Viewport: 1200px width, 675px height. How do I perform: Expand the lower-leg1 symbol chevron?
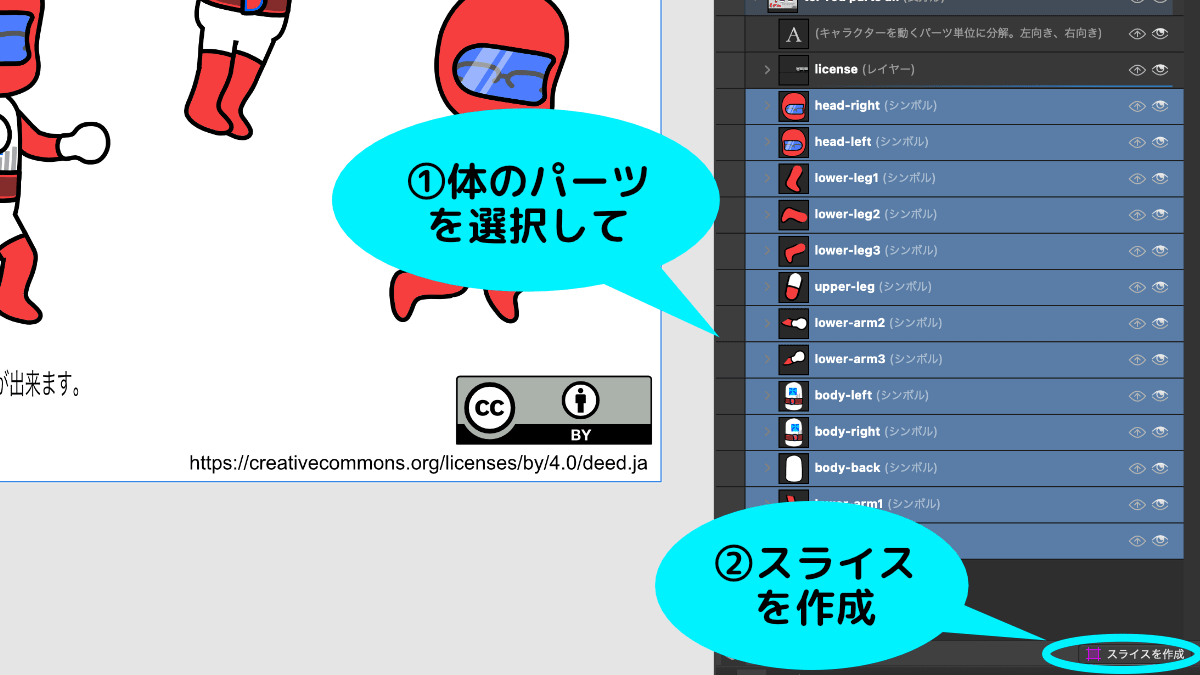tap(767, 178)
